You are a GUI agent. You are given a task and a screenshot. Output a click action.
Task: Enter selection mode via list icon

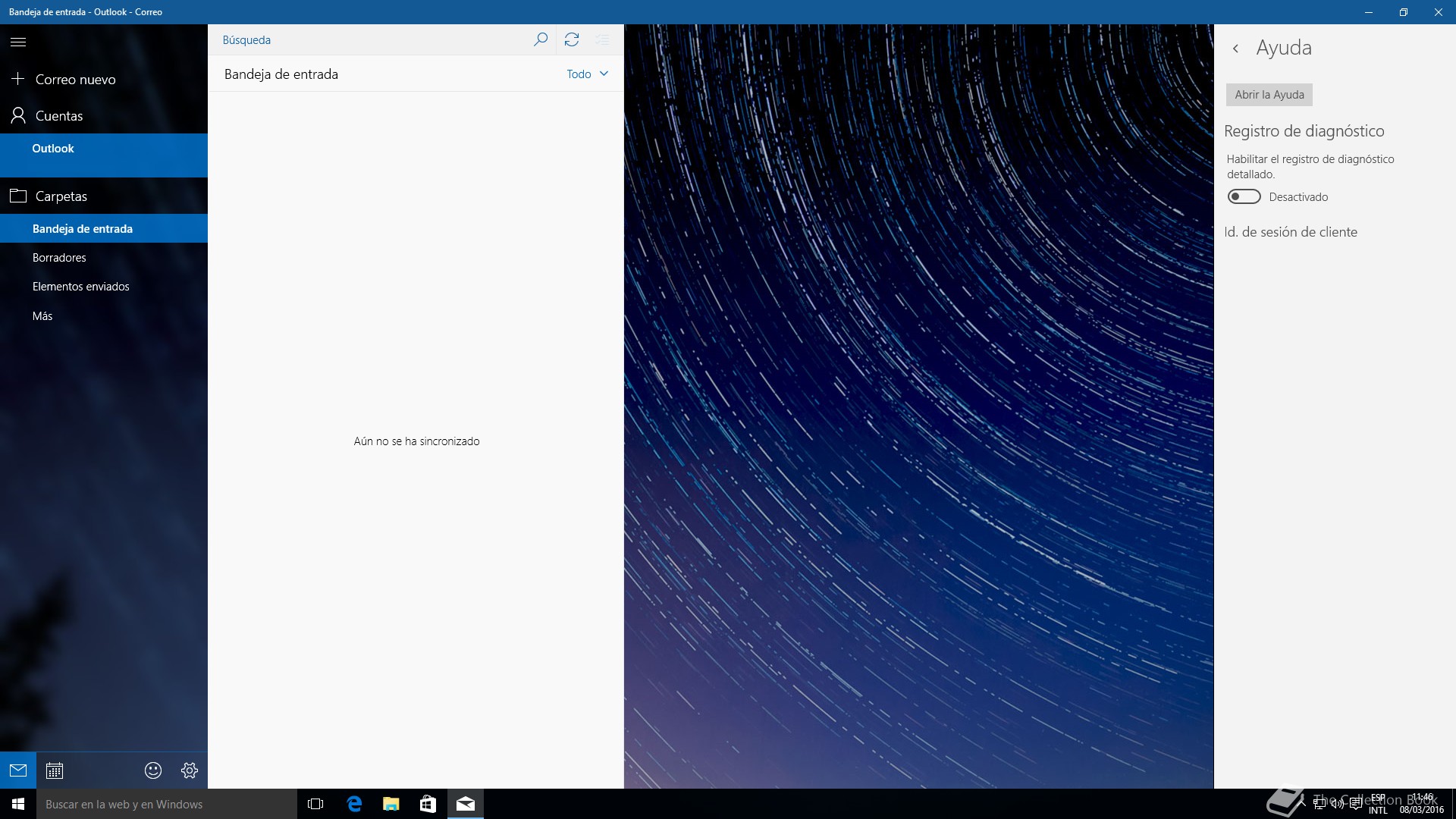tap(603, 39)
